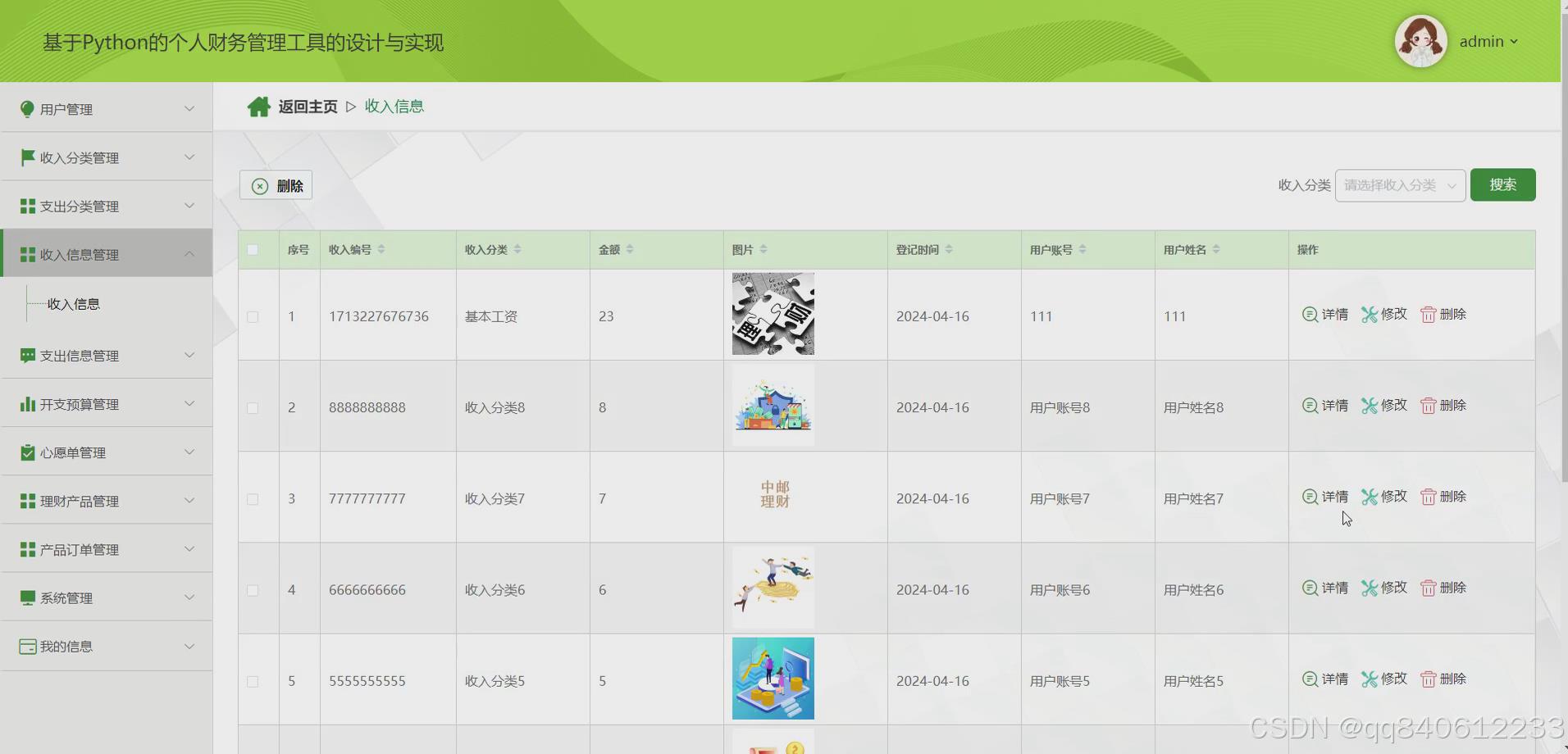Click the 修改 scissors icon on row 2
Screen dimensions: 1568x754
pos(1368,405)
